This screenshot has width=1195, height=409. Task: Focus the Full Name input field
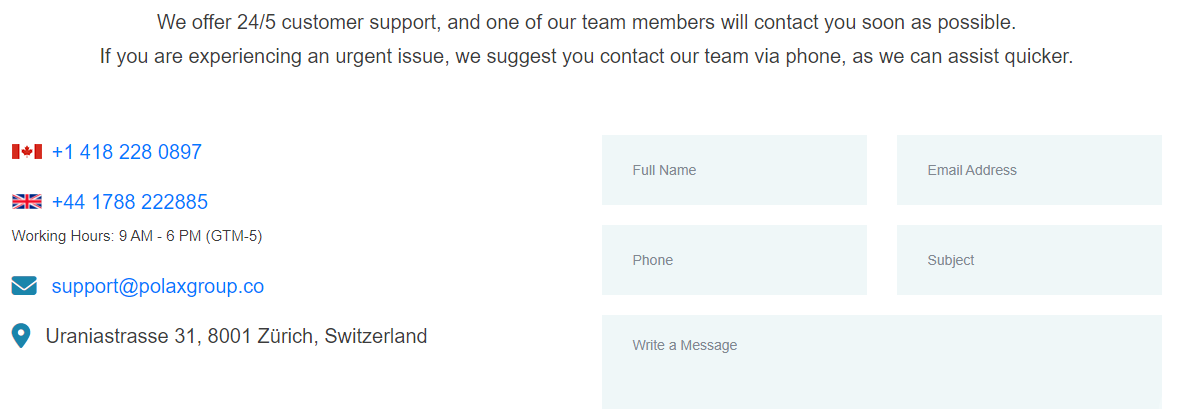pyautogui.click(x=734, y=170)
